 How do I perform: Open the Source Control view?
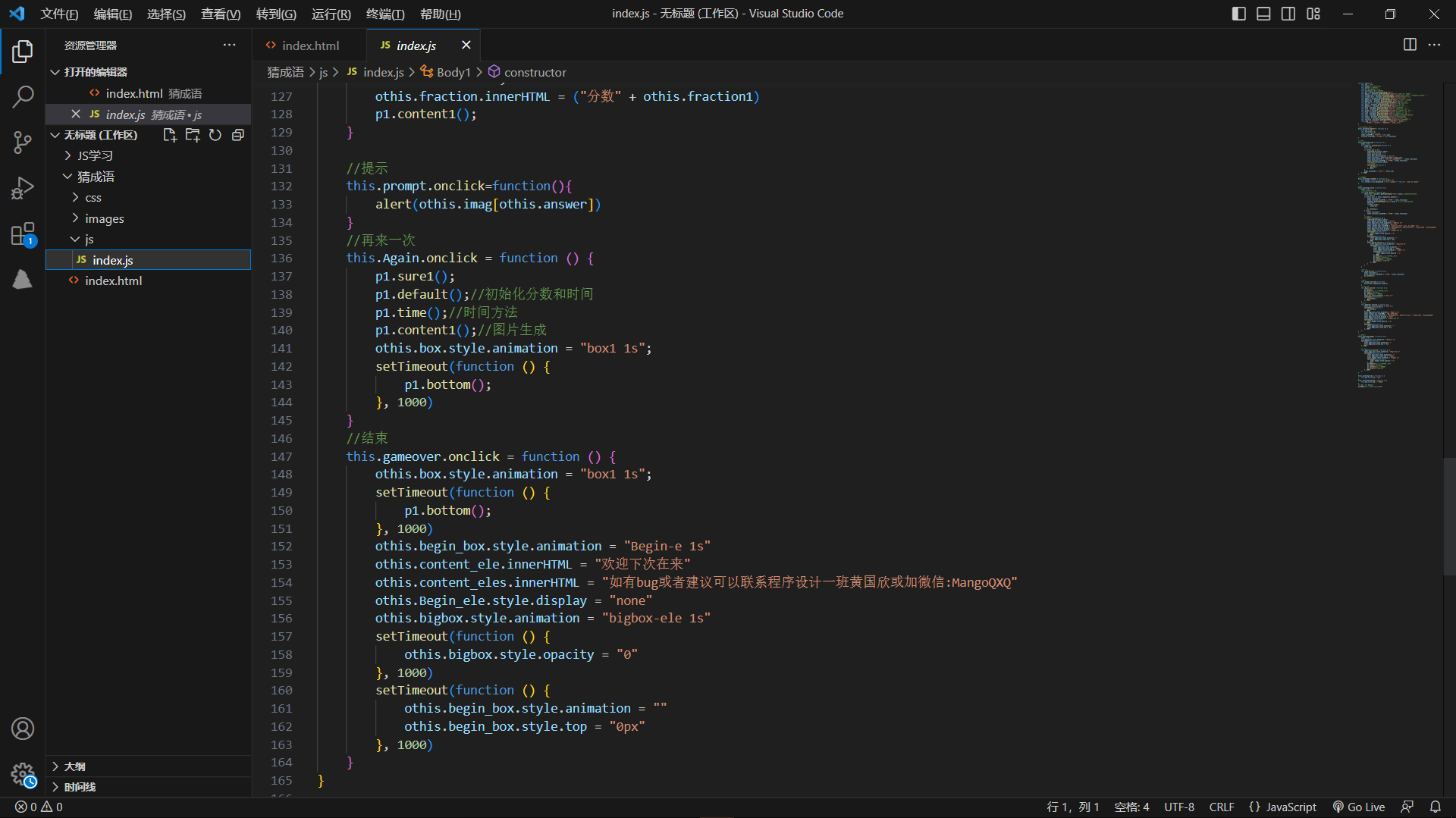pos(23,143)
